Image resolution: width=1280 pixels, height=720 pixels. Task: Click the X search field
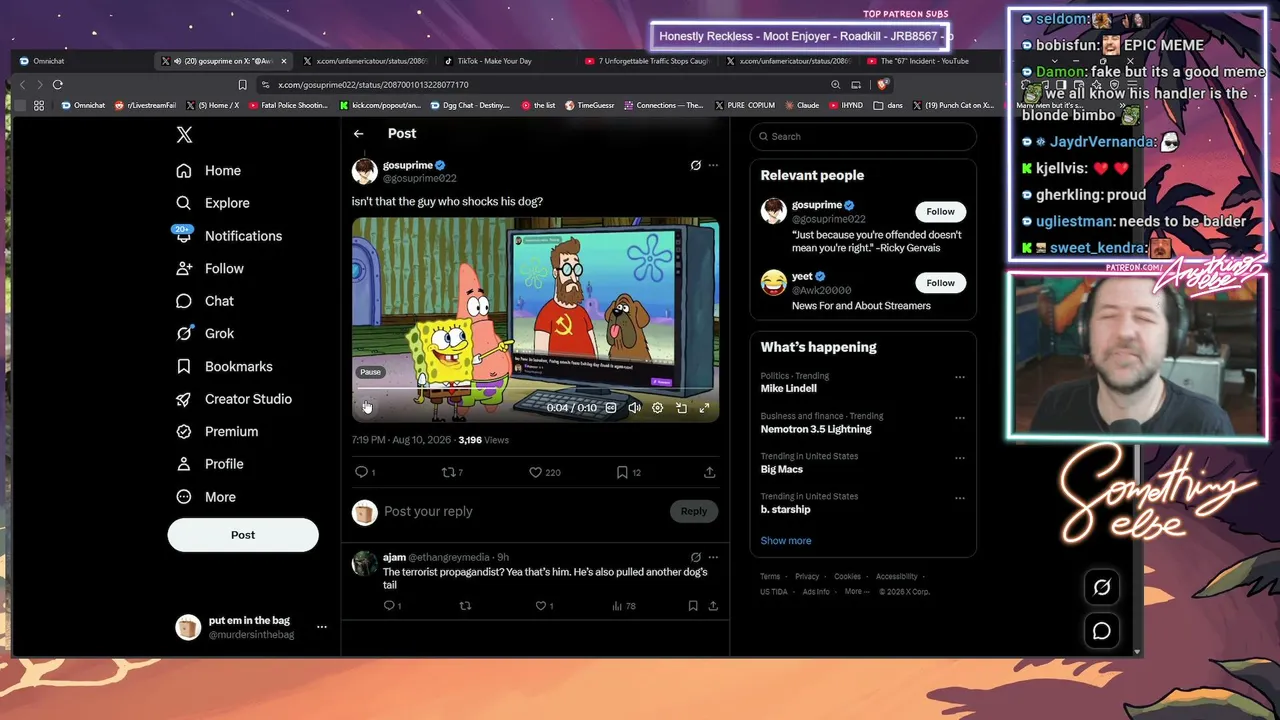[x=863, y=137]
